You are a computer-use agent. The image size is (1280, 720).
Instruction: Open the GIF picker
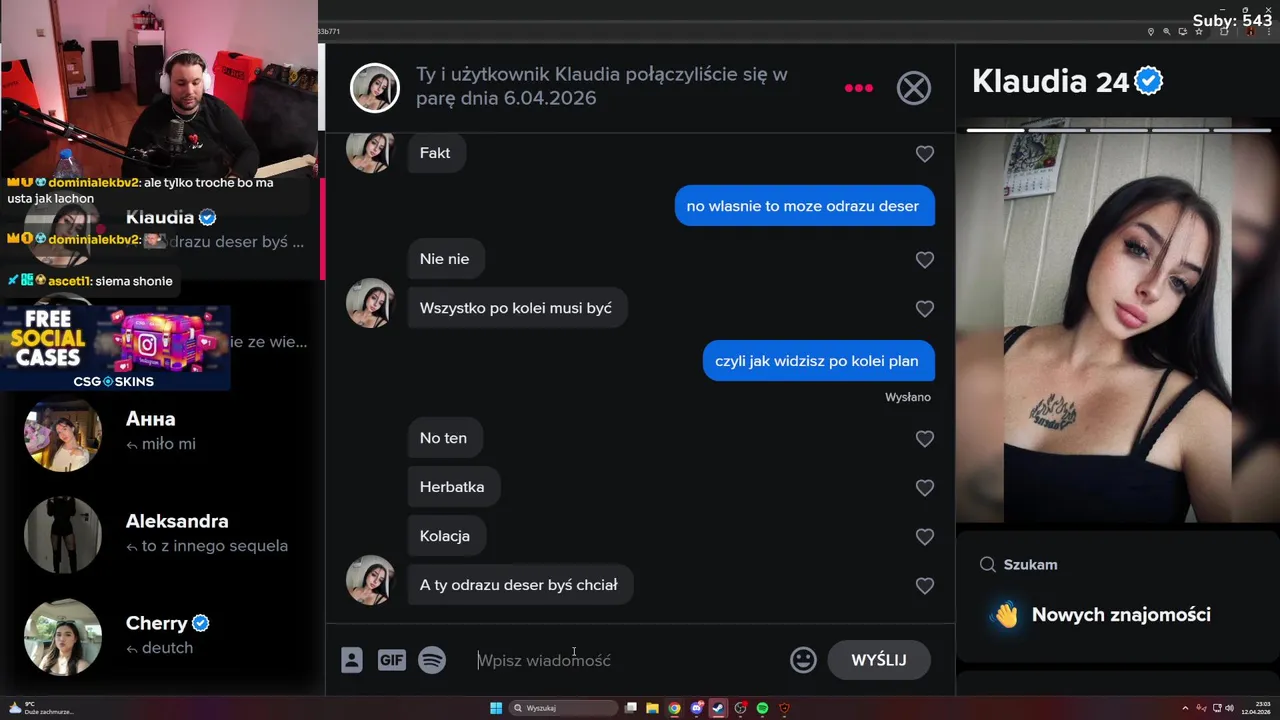(391, 660)
